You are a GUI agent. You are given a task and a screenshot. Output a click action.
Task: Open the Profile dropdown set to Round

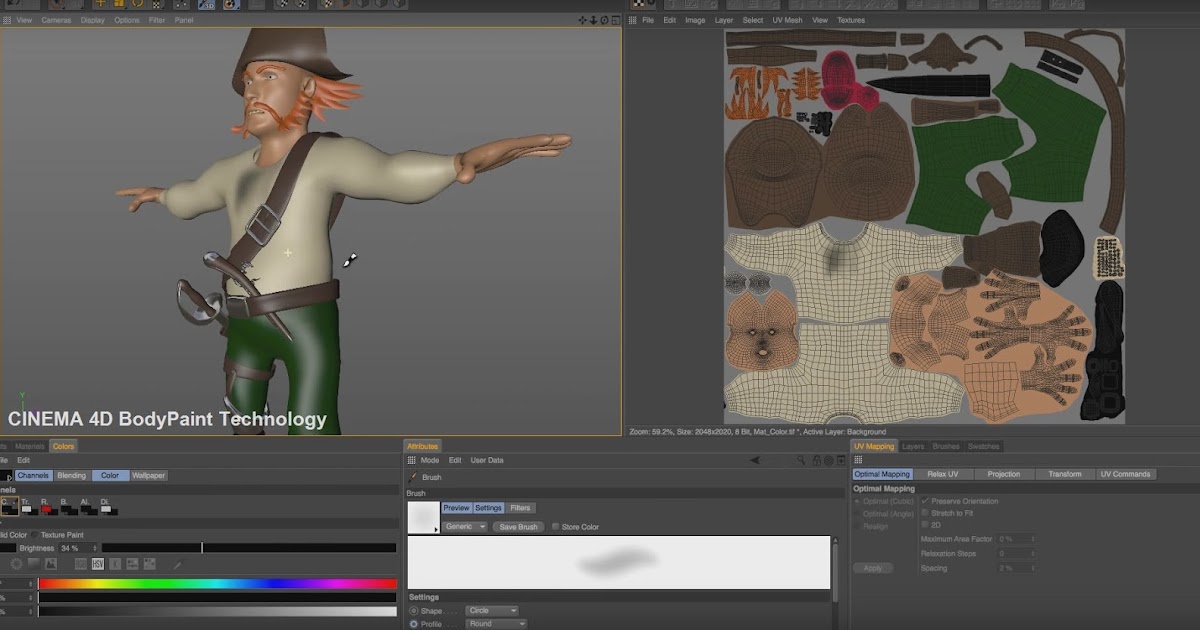click(x=496, y=623)
